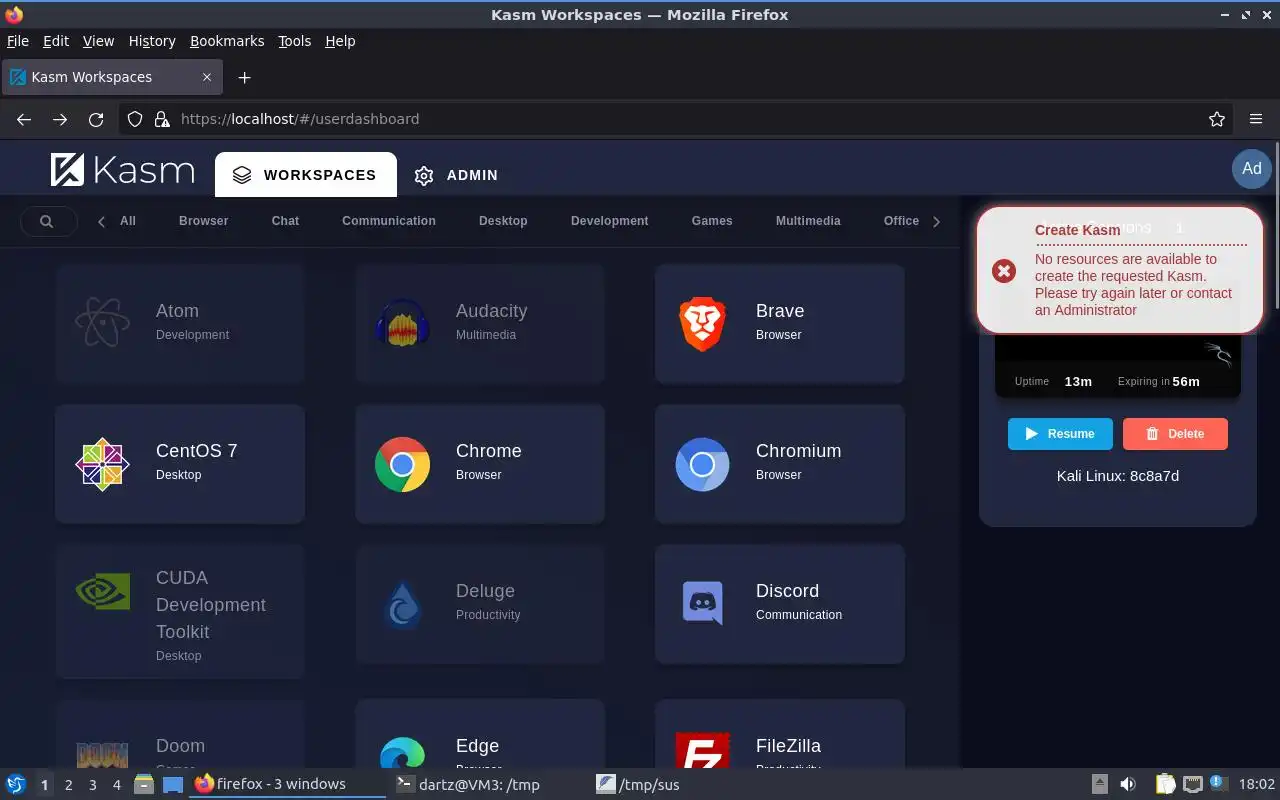
Task: Click the FileZilla logo icon
Action: tap(702, 751)
